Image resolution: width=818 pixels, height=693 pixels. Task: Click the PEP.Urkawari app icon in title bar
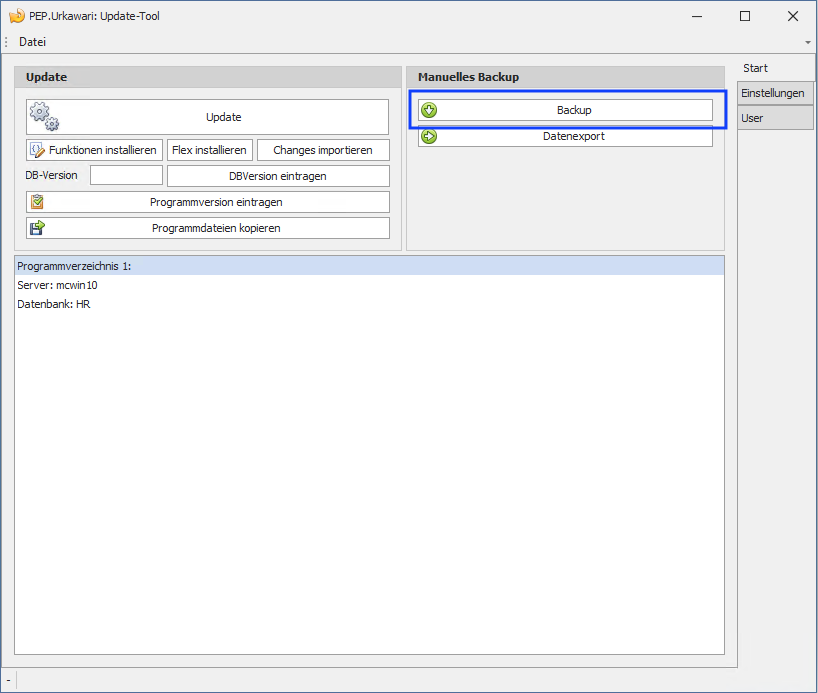click(16, 16)
